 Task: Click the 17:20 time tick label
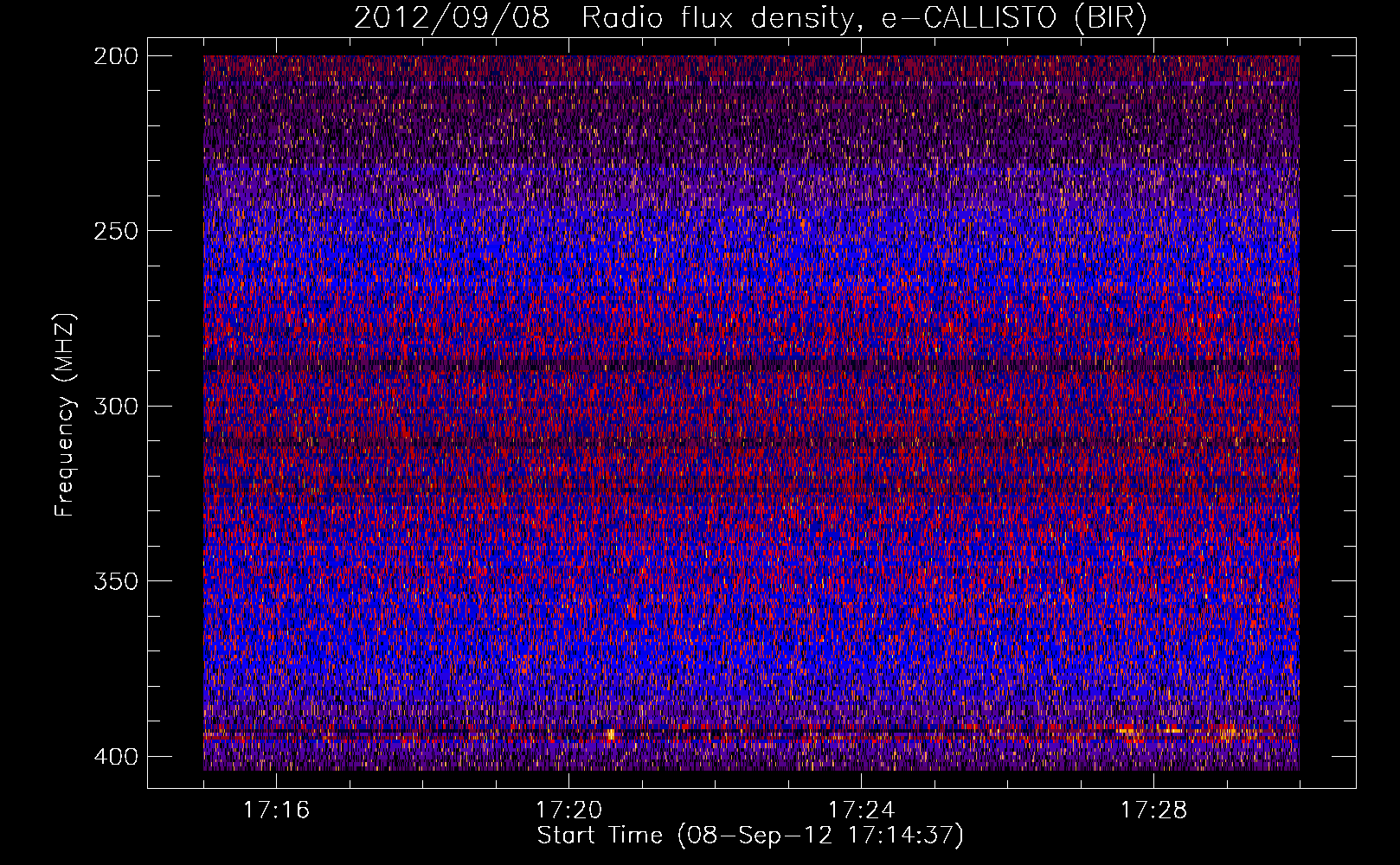click(x=568, y=811)
